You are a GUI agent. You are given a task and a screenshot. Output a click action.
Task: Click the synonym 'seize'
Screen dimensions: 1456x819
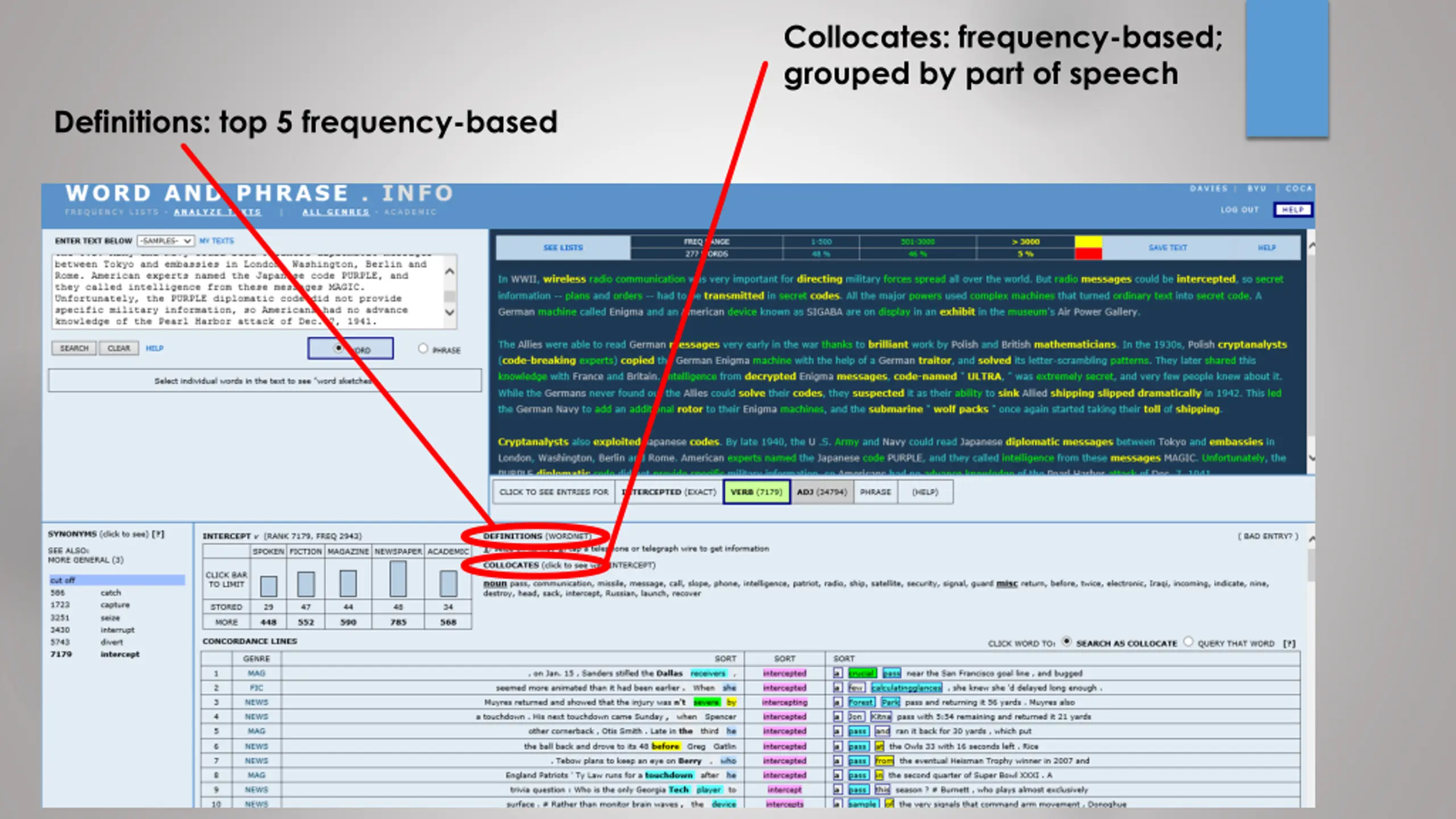110,618
